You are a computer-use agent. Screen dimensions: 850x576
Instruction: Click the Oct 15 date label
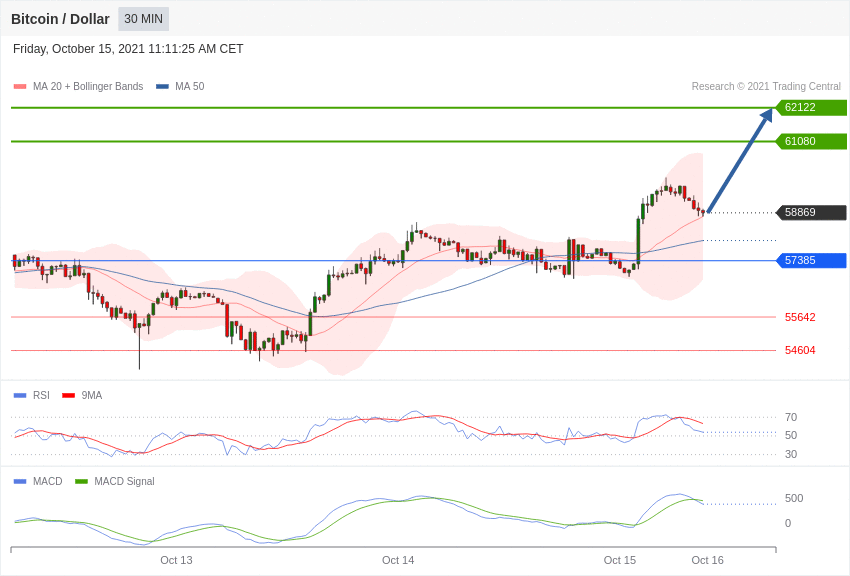click(x=620, y=560)
